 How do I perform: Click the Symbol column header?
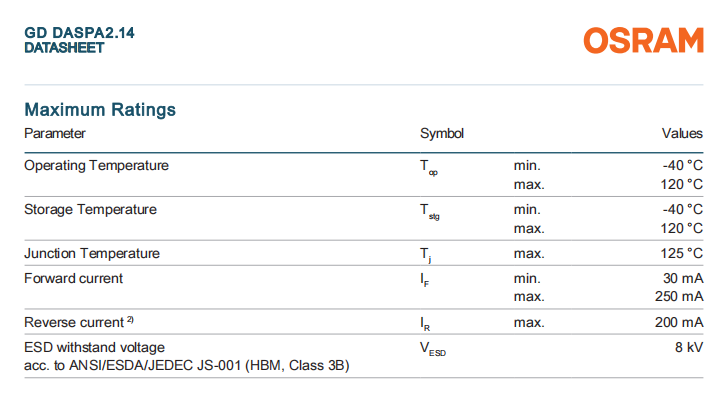442,133
